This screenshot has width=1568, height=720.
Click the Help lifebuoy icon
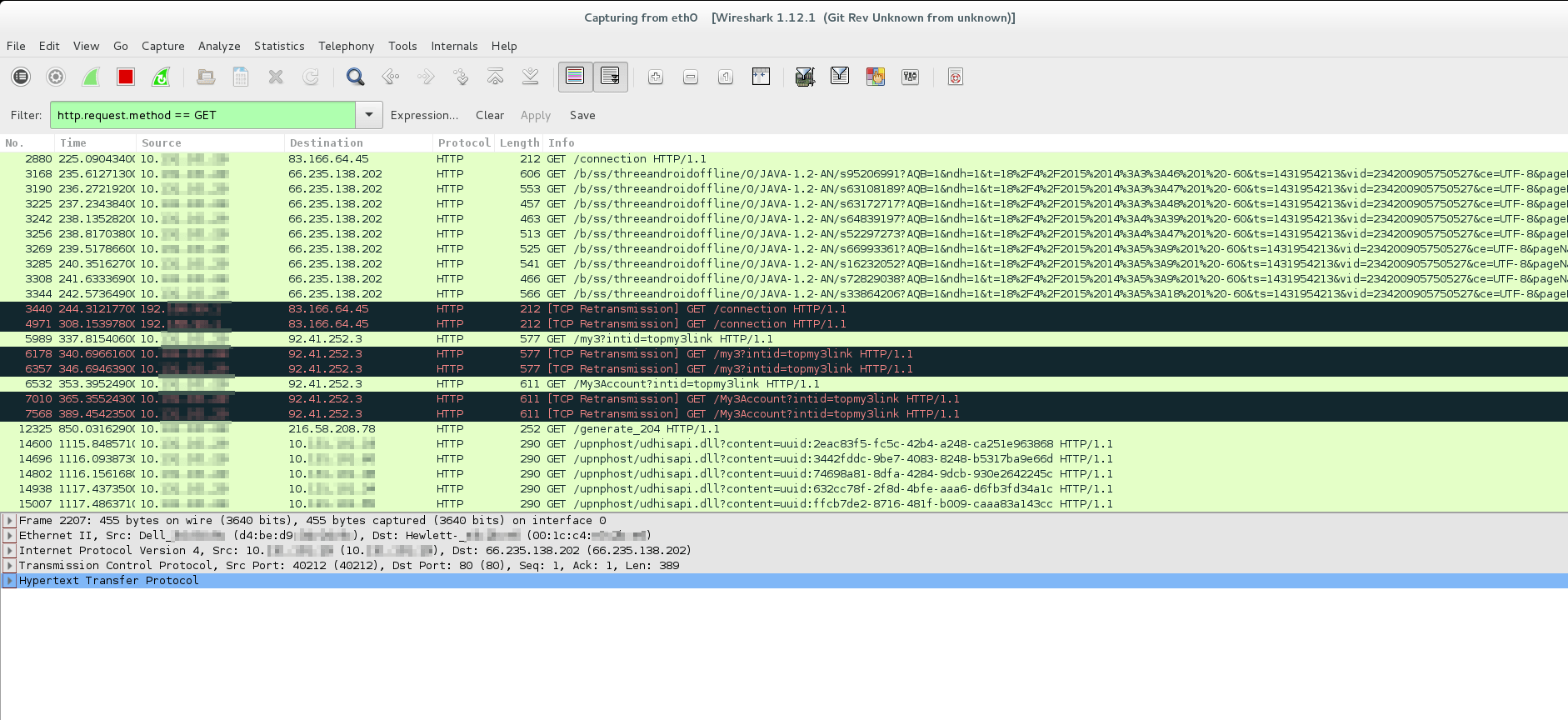pyautogui.click(x=955, y=77)
